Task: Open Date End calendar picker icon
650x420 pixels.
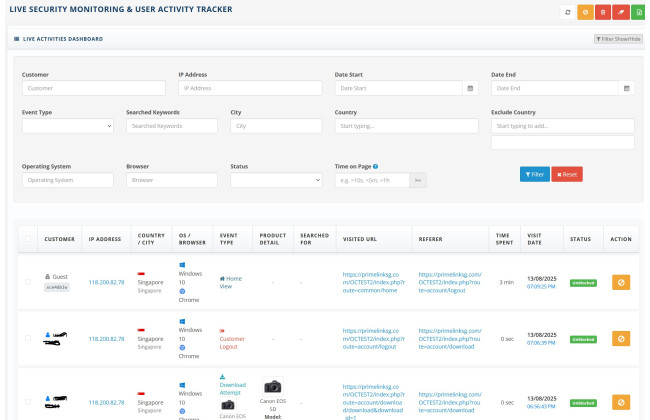Action: pyautogui.click(x=626, y=88)
